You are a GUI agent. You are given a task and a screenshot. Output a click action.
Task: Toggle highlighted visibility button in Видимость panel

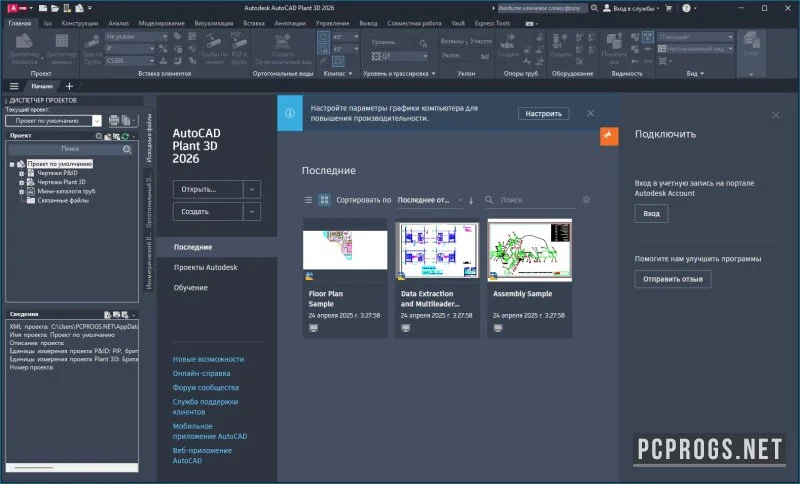click(x=647, y=37)
